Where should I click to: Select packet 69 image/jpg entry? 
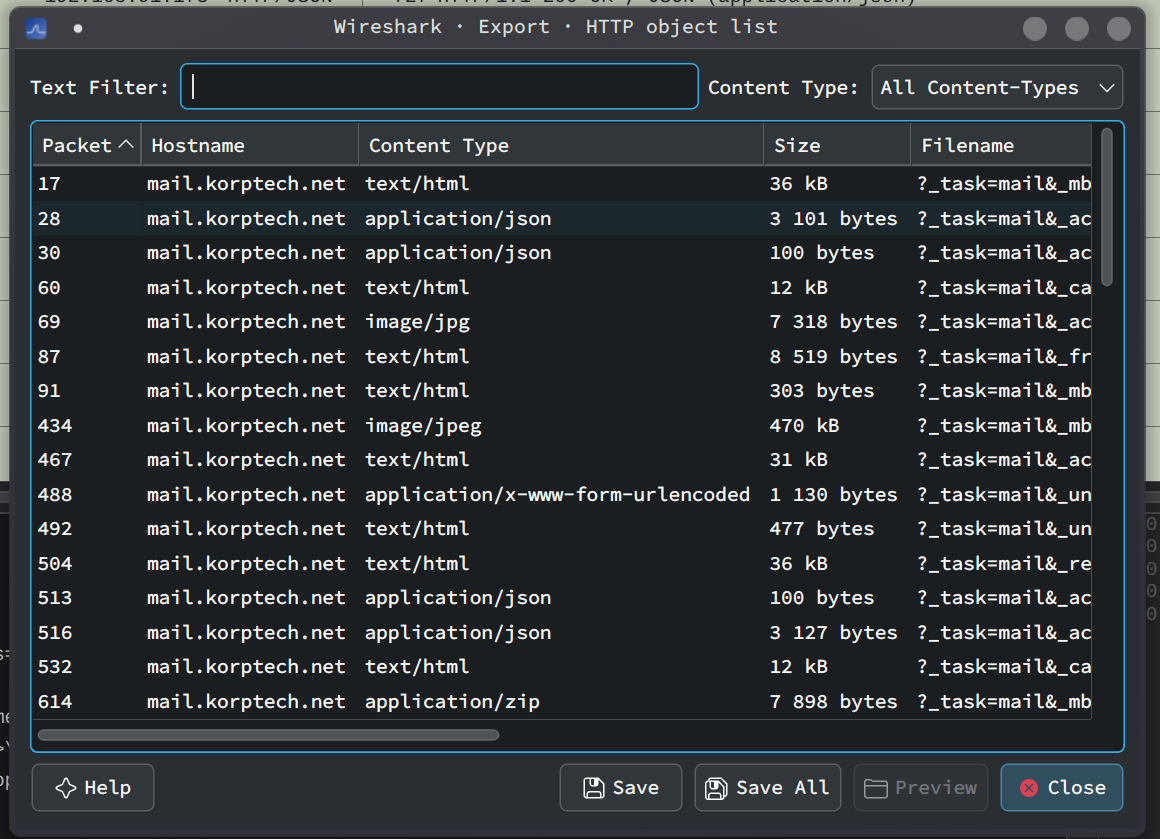pos(562,322)
